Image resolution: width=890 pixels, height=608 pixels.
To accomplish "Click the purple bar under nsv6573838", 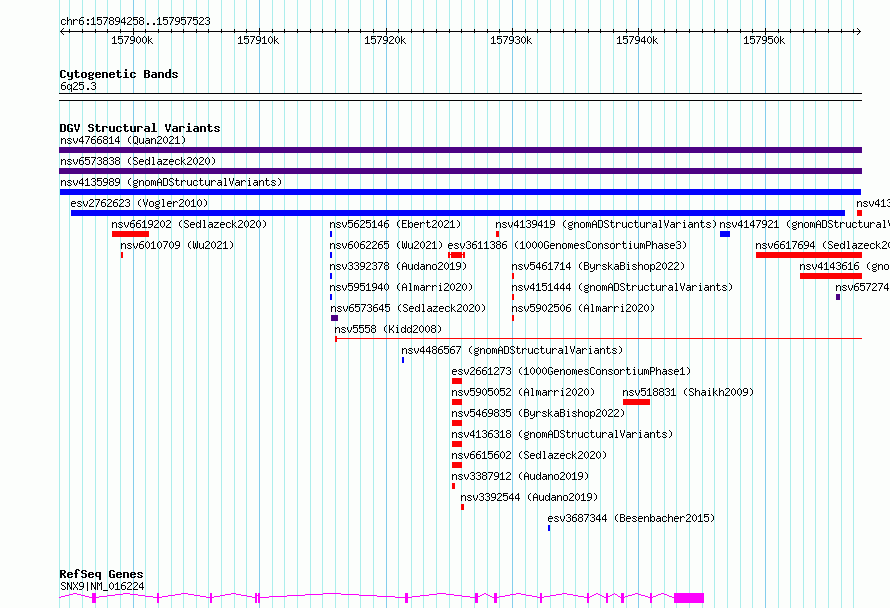I will [x=460, y=171].
